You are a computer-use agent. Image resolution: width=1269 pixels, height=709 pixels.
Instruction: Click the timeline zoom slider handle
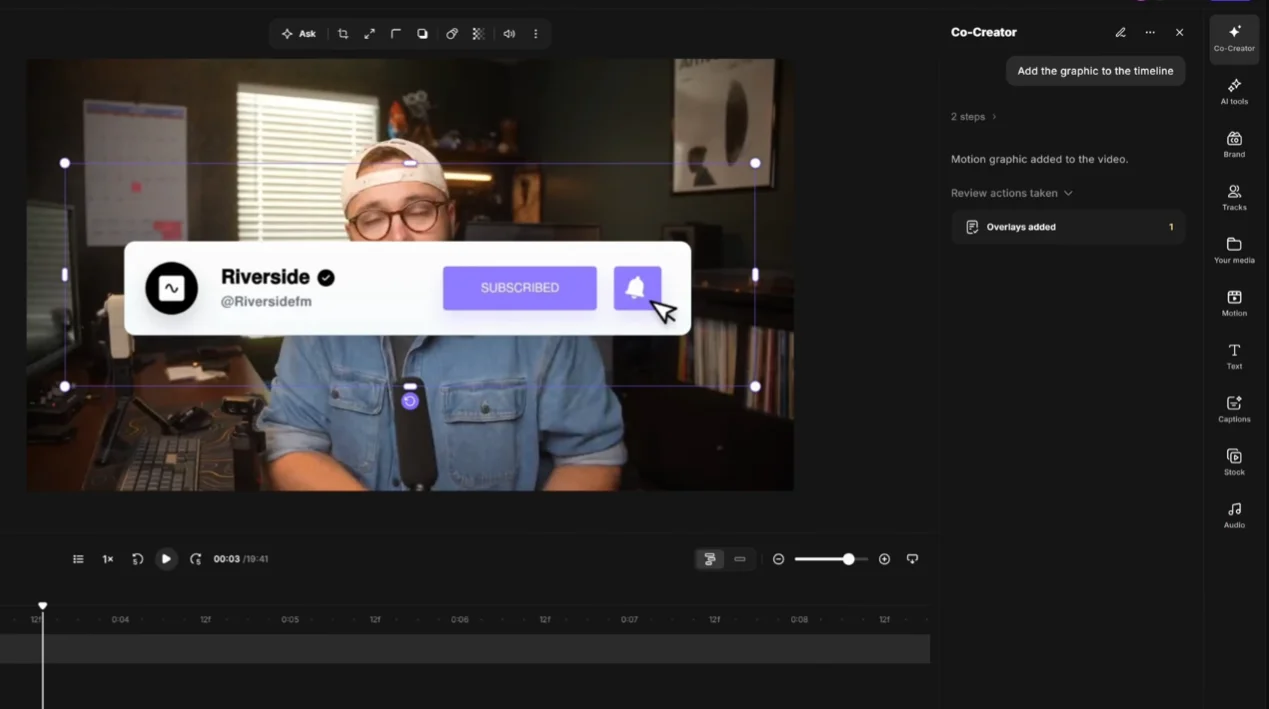848,559
